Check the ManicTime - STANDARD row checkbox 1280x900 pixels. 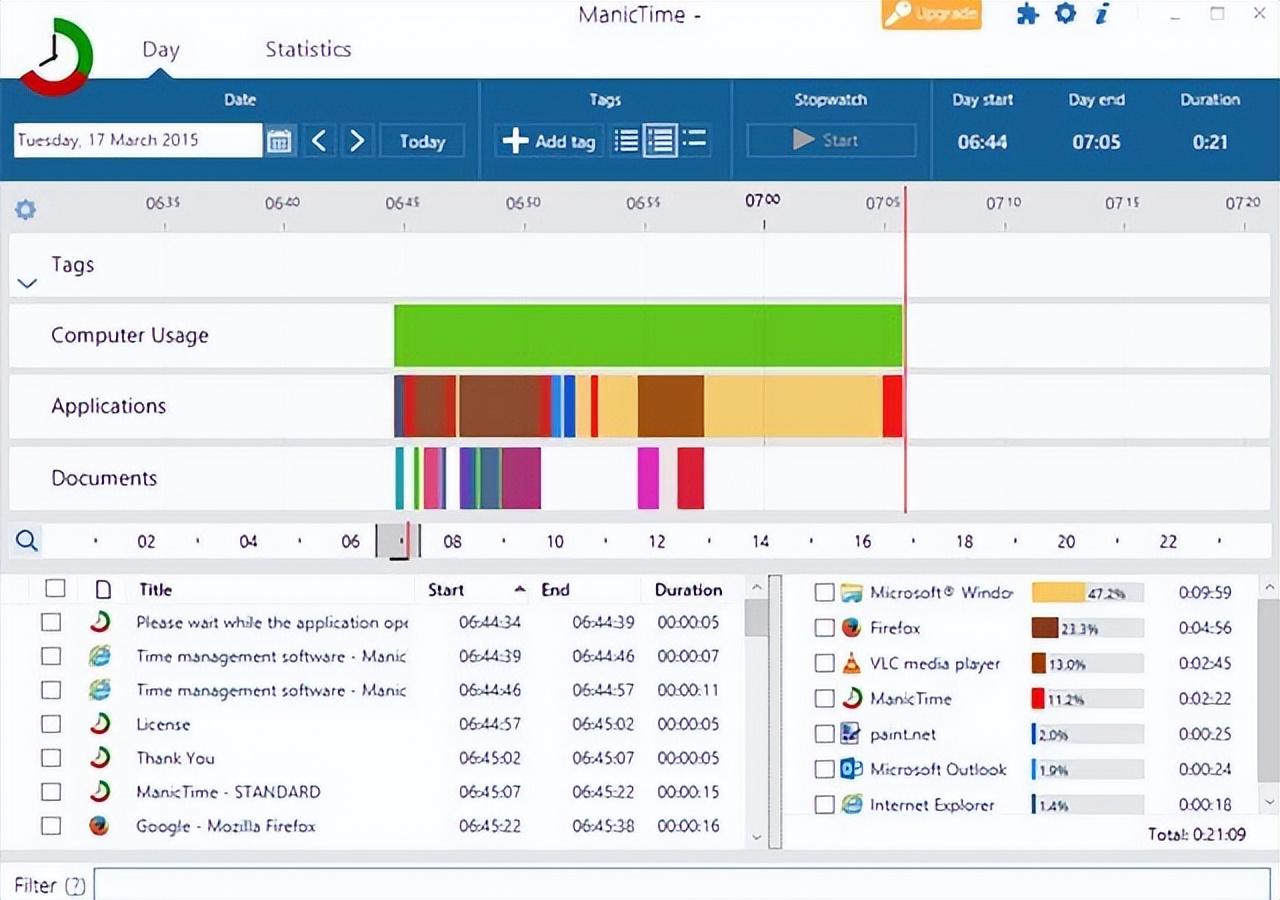(x=51, y=792)
